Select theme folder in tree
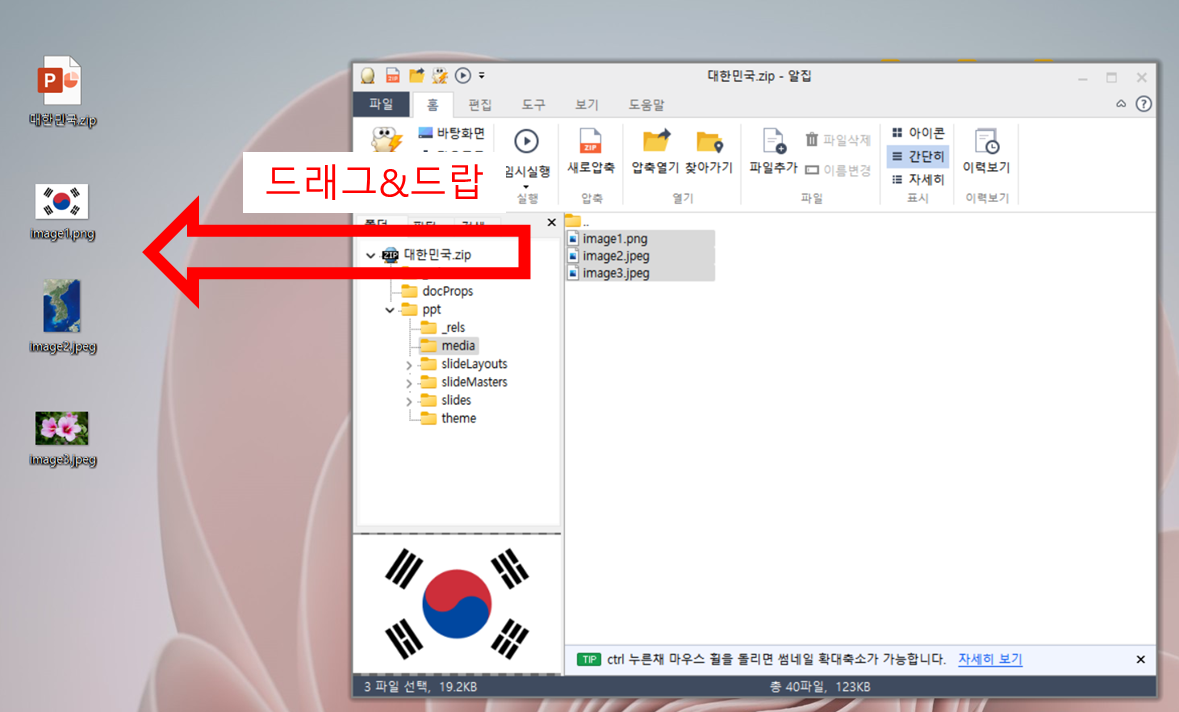1179x712 pixels. (x=448, y=418)
